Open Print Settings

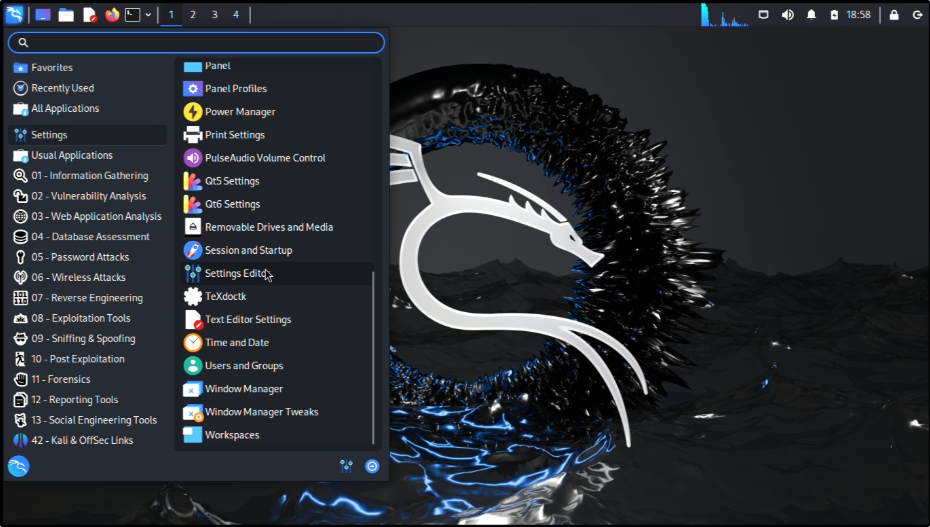[277, 135]
